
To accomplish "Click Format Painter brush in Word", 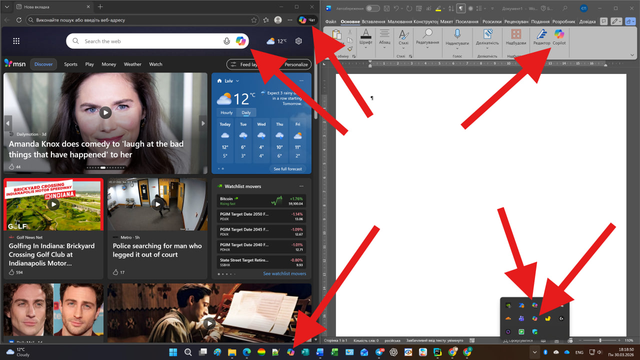I will pyautogui.click(x=350, y=49).
